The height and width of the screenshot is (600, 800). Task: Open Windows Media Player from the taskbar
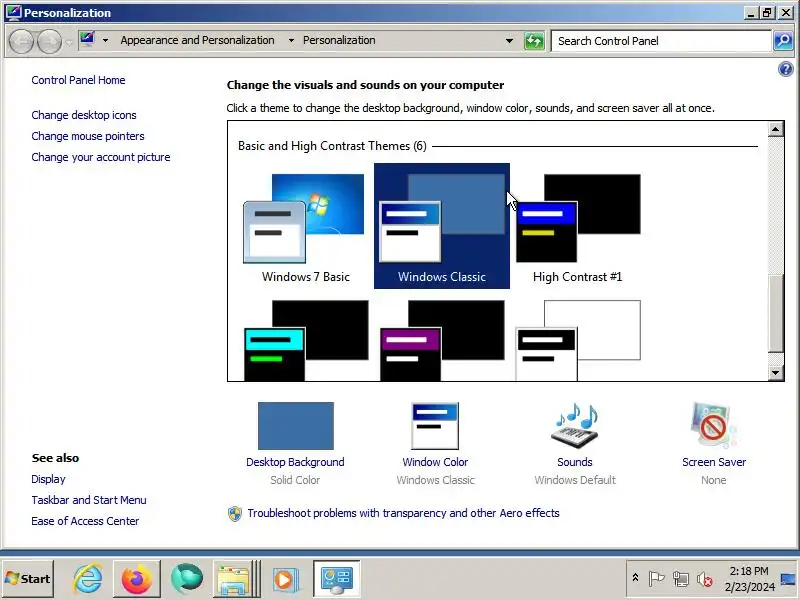coord(285,579)
